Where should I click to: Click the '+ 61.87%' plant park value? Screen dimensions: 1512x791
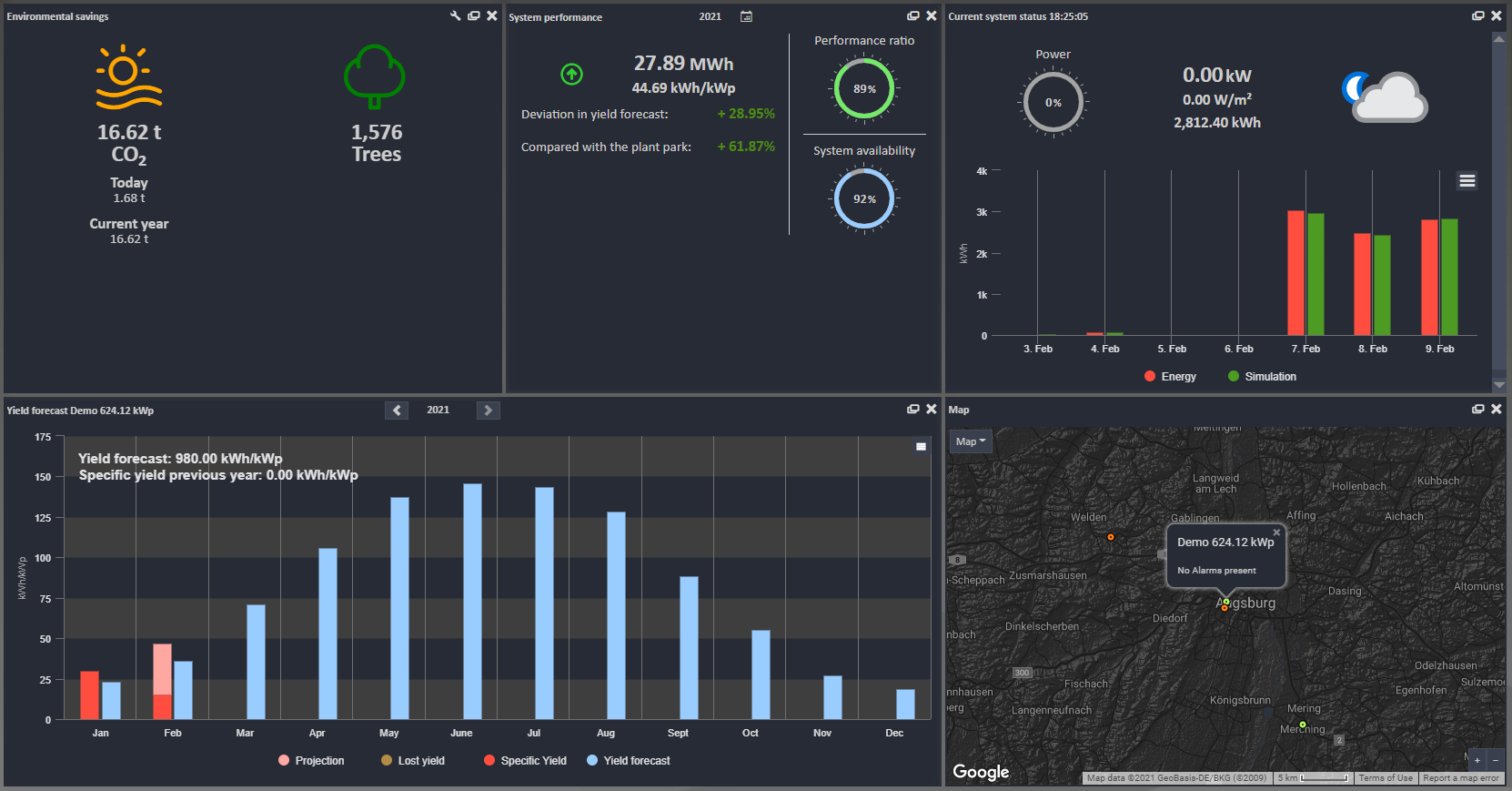point(746,147)
